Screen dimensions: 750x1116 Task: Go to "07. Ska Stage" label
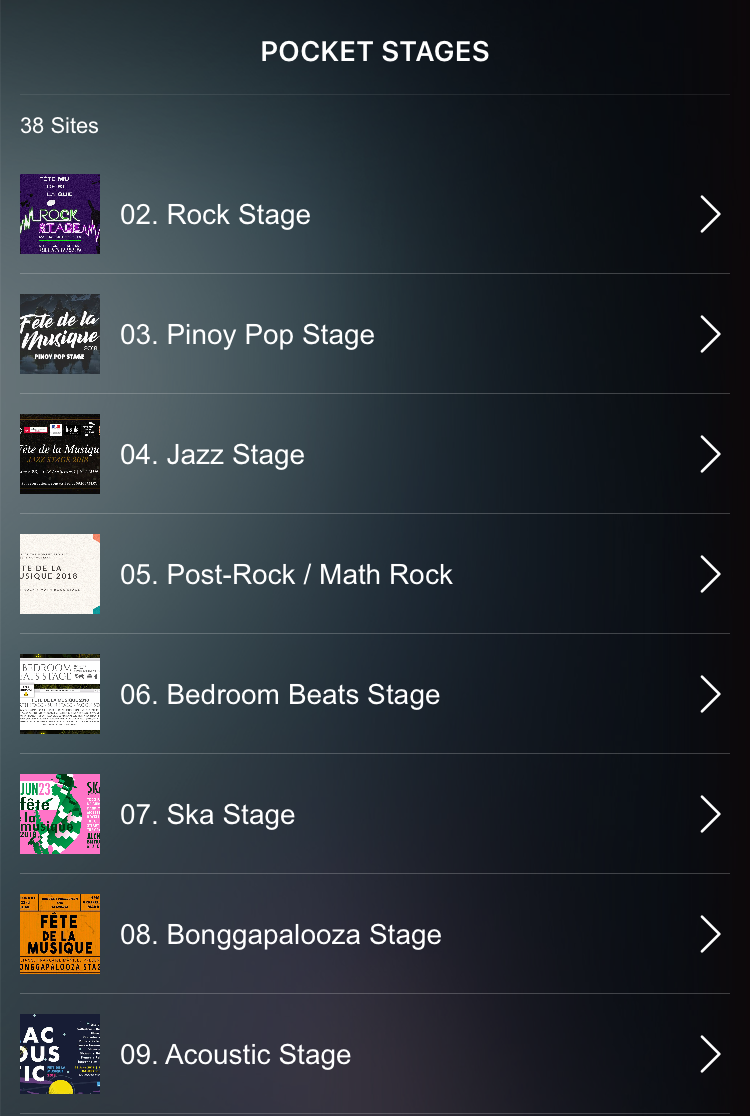click(207, 815)
